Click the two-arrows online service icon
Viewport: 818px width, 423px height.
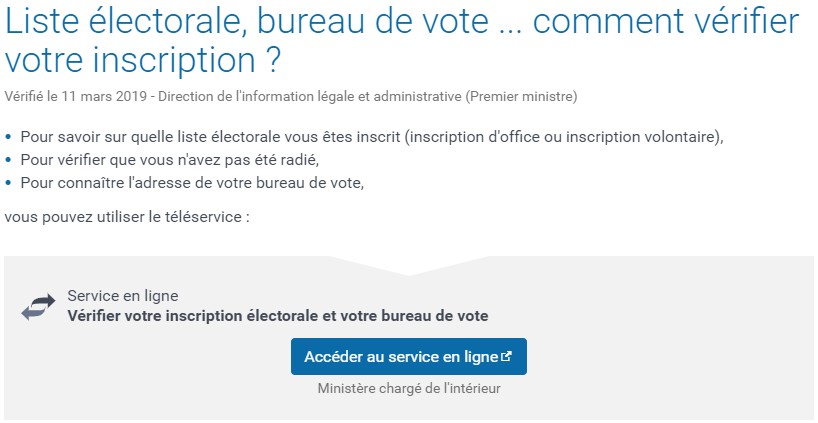coord(38,307)
